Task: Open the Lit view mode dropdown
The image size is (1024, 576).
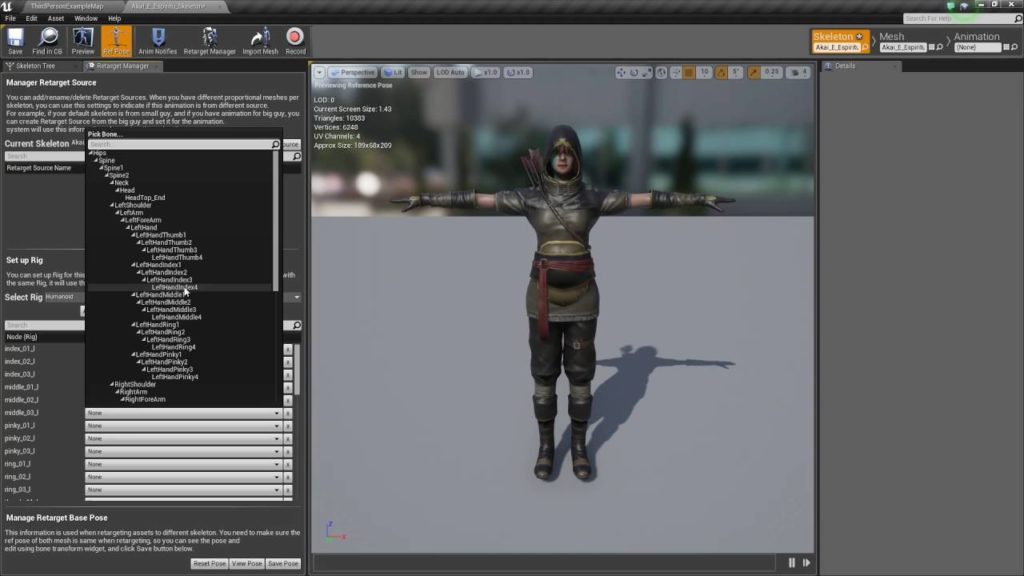Action: 393,72
